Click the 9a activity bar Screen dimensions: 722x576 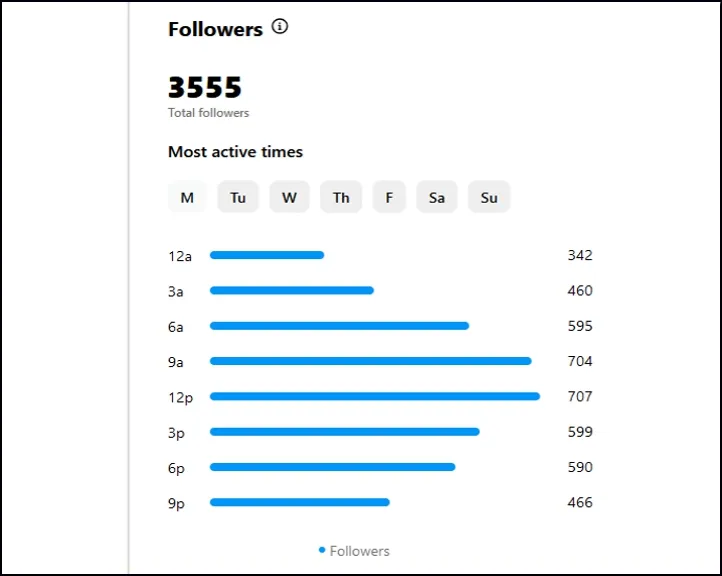click(371, 361)
